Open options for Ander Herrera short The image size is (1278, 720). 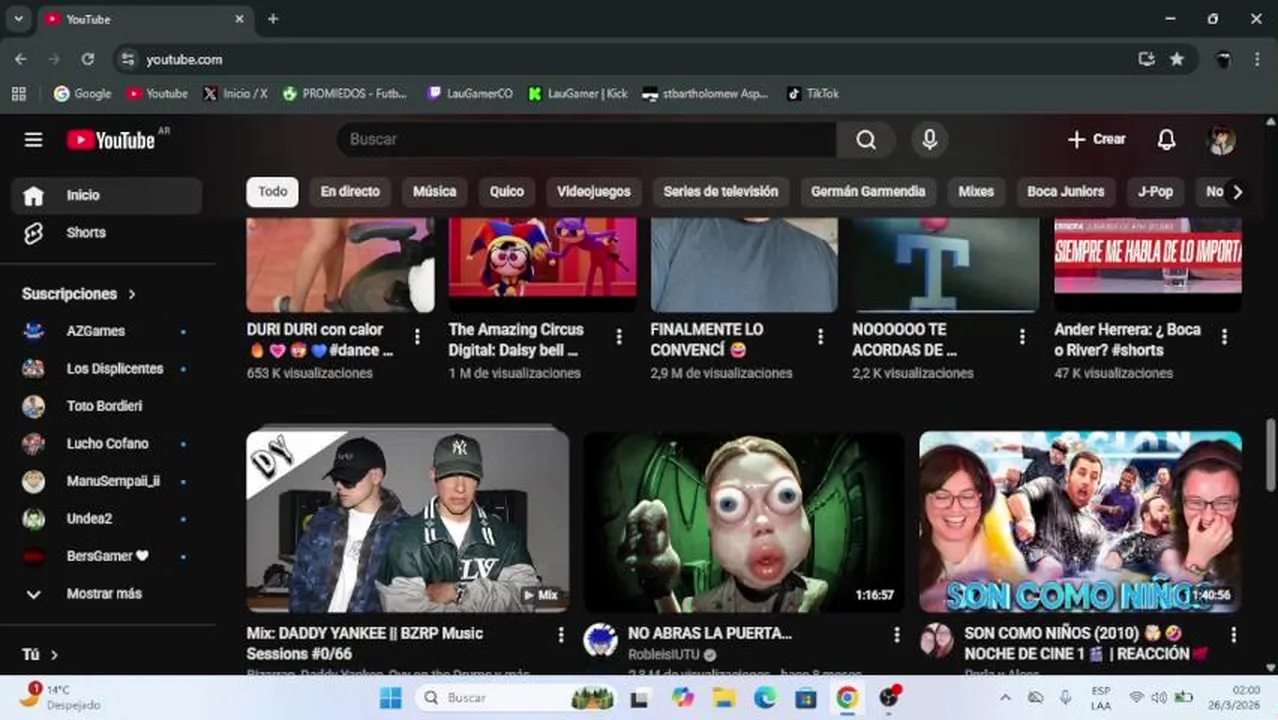(x=1224, y=338)
